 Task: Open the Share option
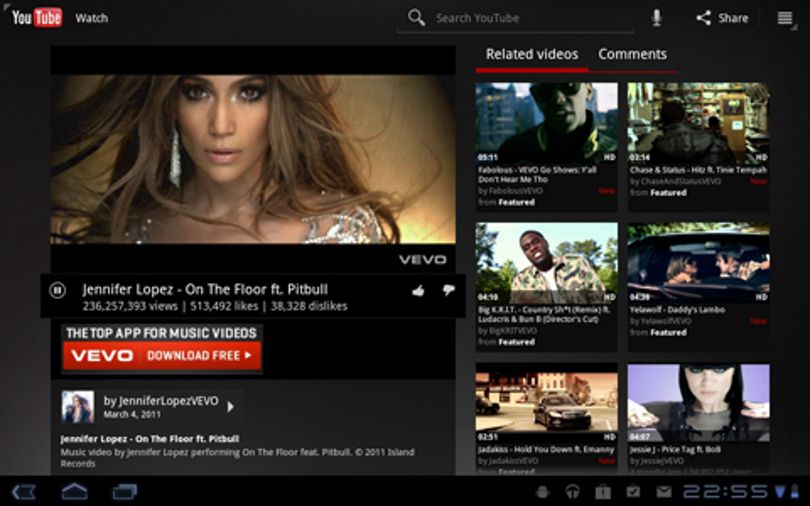722,18
